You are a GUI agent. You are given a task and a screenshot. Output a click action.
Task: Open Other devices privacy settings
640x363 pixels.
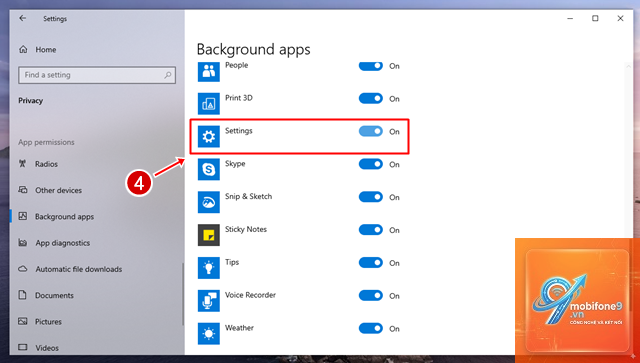pos(58,190)
